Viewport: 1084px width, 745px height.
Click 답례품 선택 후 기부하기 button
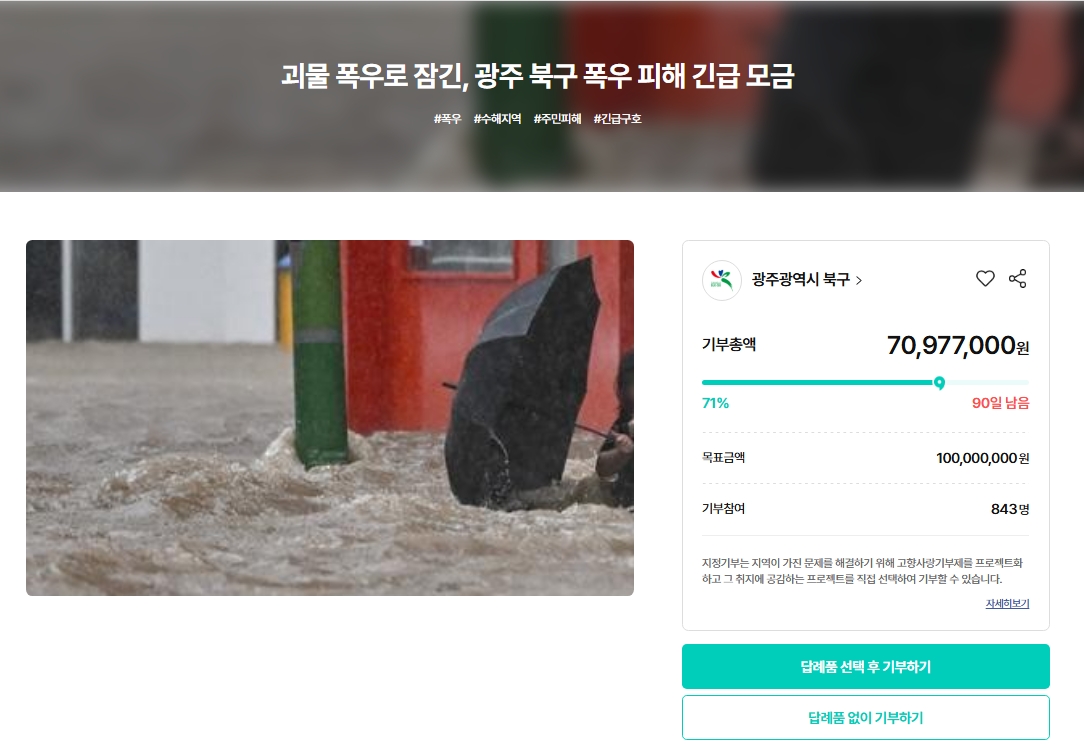[x=866, y=667]
